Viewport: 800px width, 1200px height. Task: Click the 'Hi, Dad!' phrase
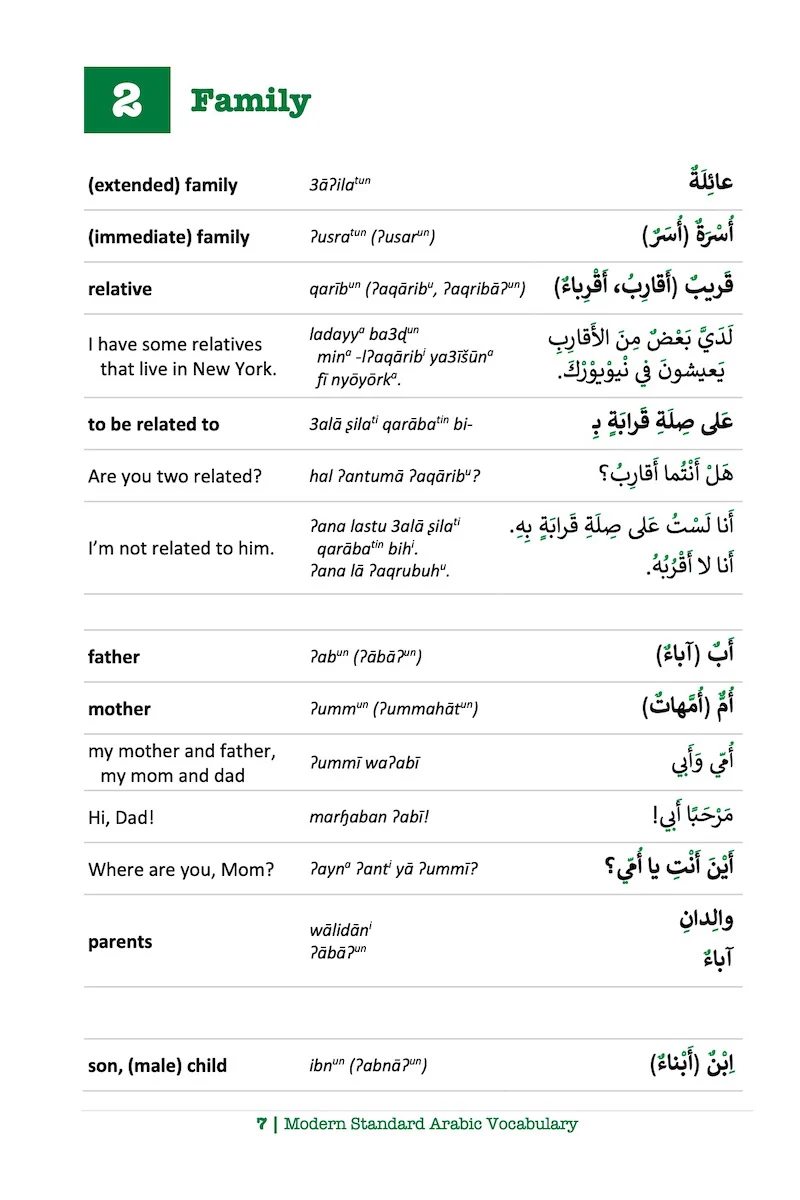[121, 817]
